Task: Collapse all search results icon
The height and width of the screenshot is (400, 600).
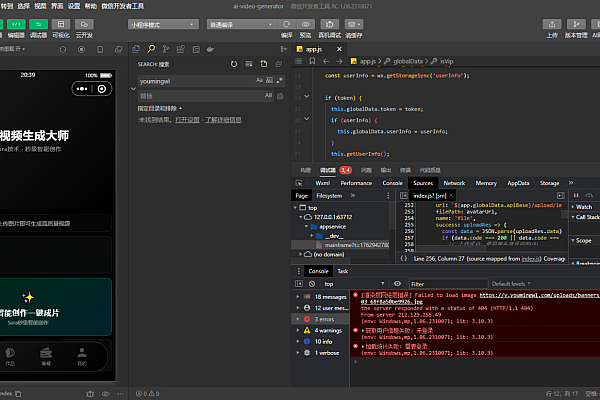Action: click(279, 64)
